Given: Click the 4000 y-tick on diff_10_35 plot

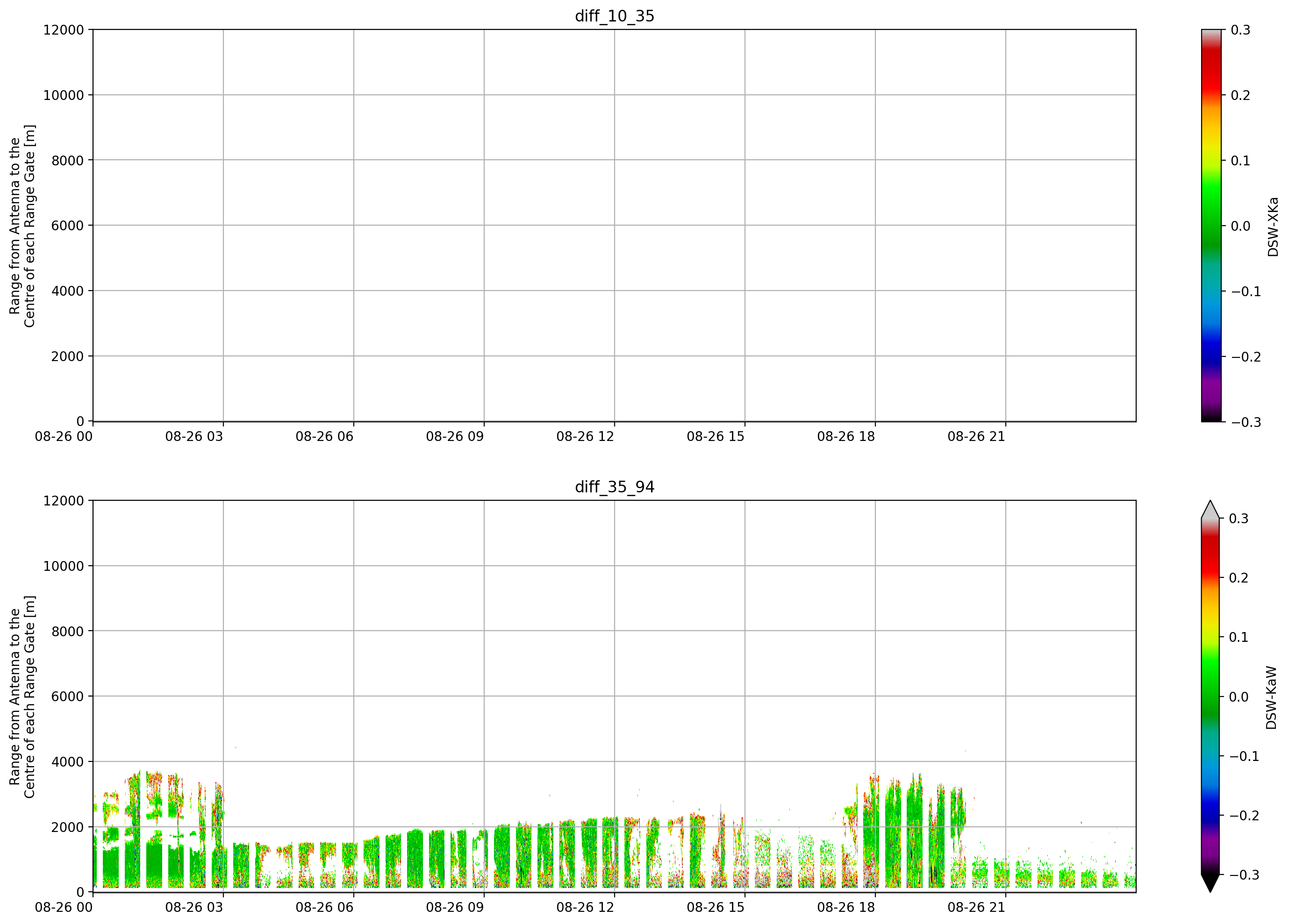Looking at the screenshot, I should pos(68,291).
